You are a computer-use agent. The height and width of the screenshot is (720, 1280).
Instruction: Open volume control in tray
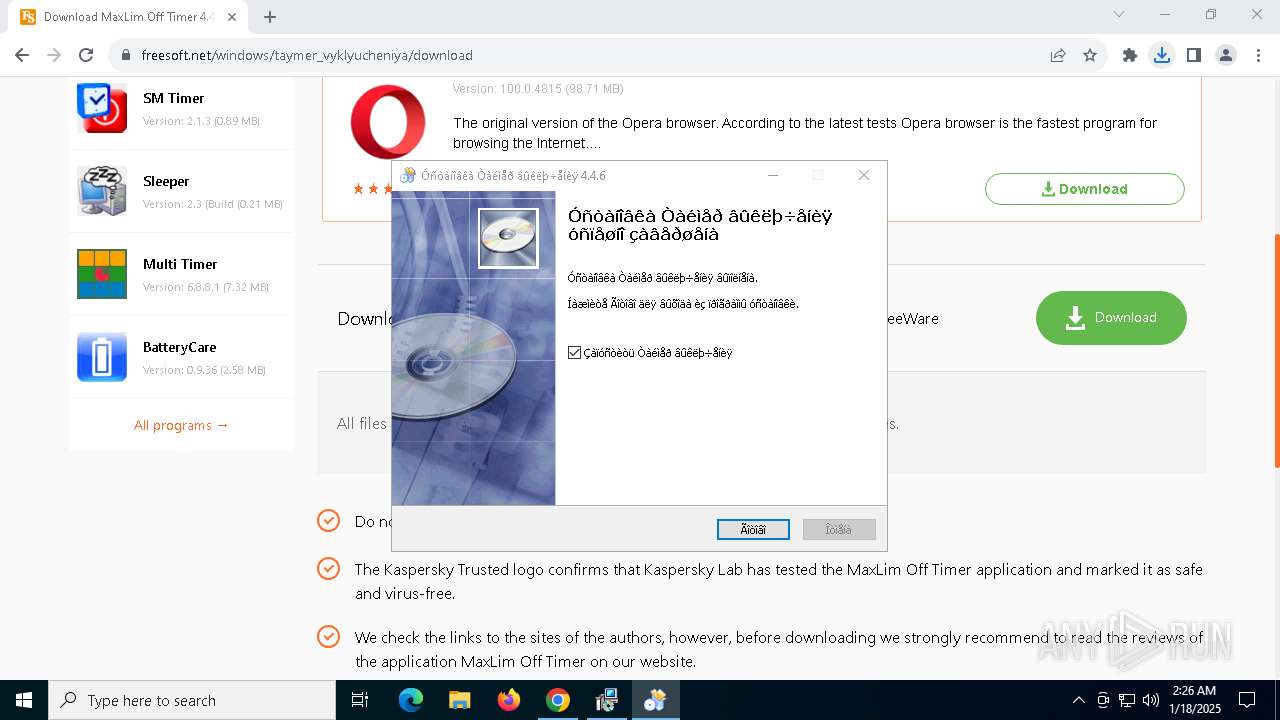click(1150, 700)
